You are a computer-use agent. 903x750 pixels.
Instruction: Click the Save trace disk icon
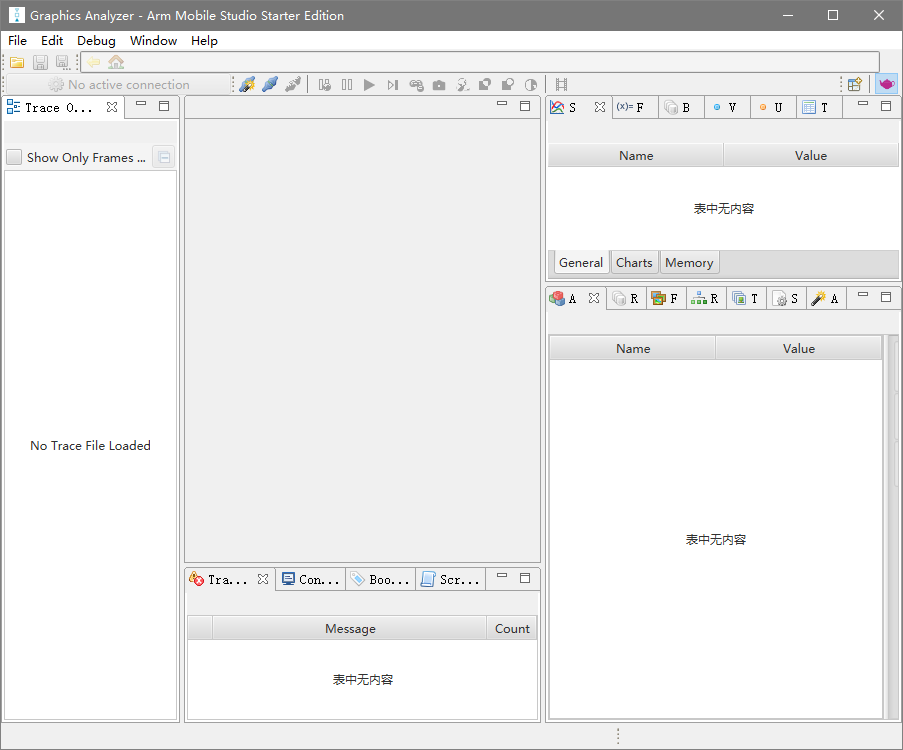click(40, 62)
